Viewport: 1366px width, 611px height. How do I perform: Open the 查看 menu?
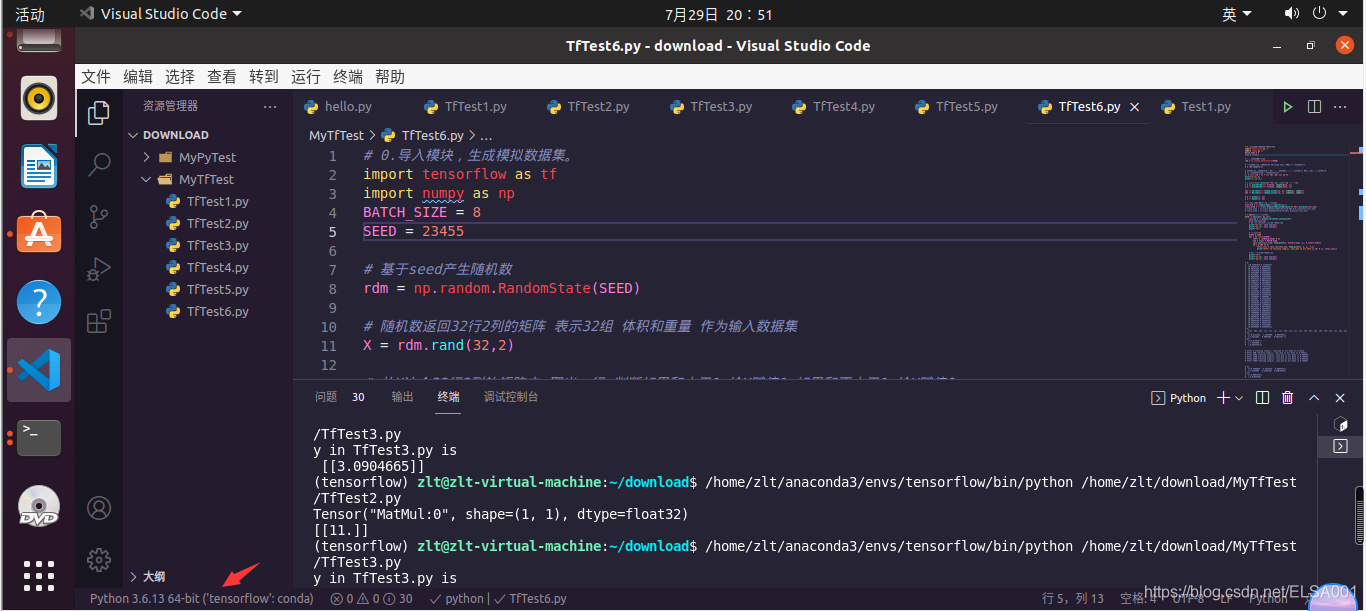[x=222, y=77]
